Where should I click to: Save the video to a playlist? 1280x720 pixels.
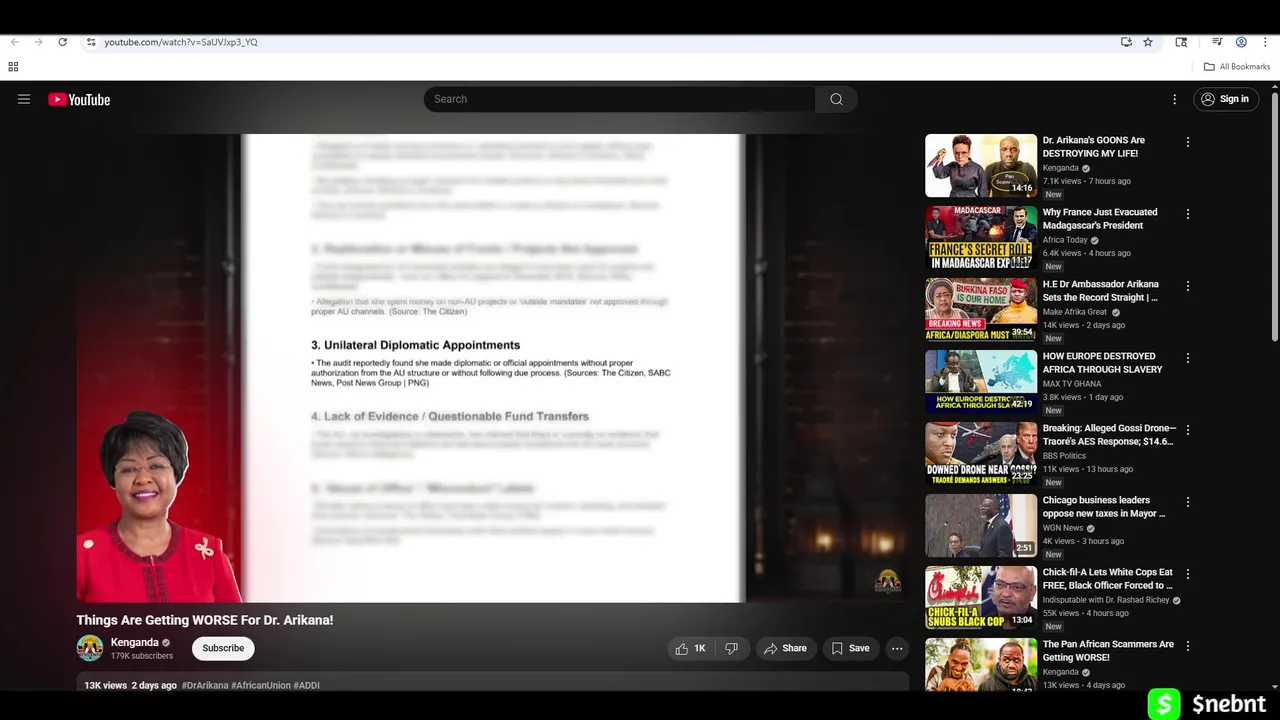click(850, 648)
